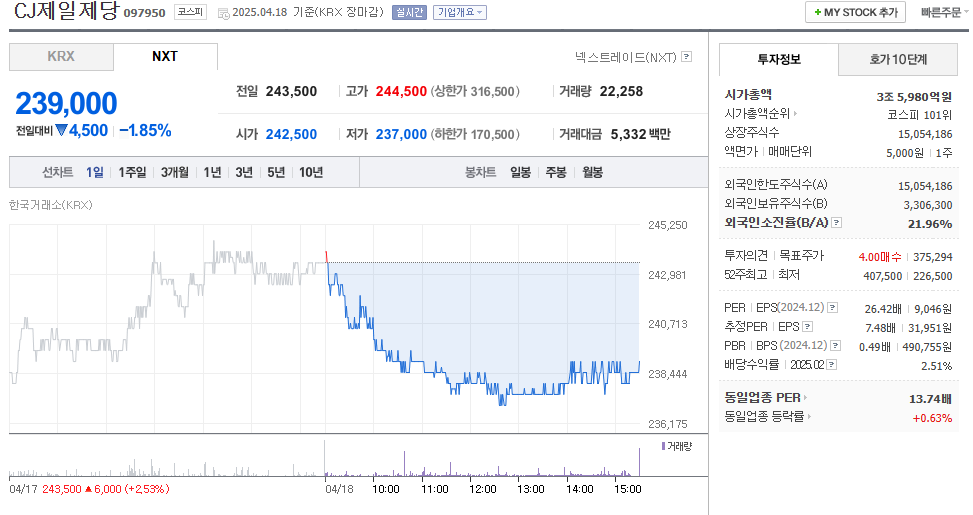Click the change rate -1.85%
The height and width of the screenshot is (515, 973).
(x=145, y=131)
